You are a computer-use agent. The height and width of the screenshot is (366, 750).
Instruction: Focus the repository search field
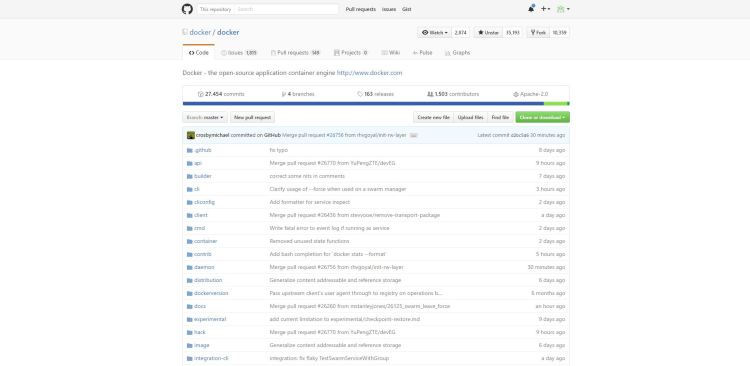[x=287, y=9]
